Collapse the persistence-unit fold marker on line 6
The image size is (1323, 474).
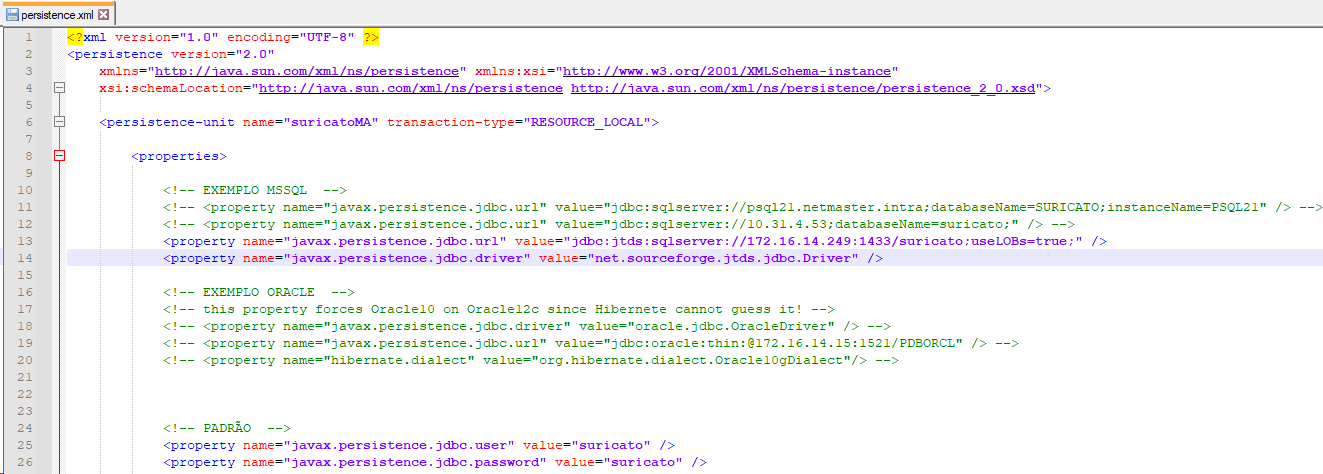pyautogui.click(x=59, y=122)
